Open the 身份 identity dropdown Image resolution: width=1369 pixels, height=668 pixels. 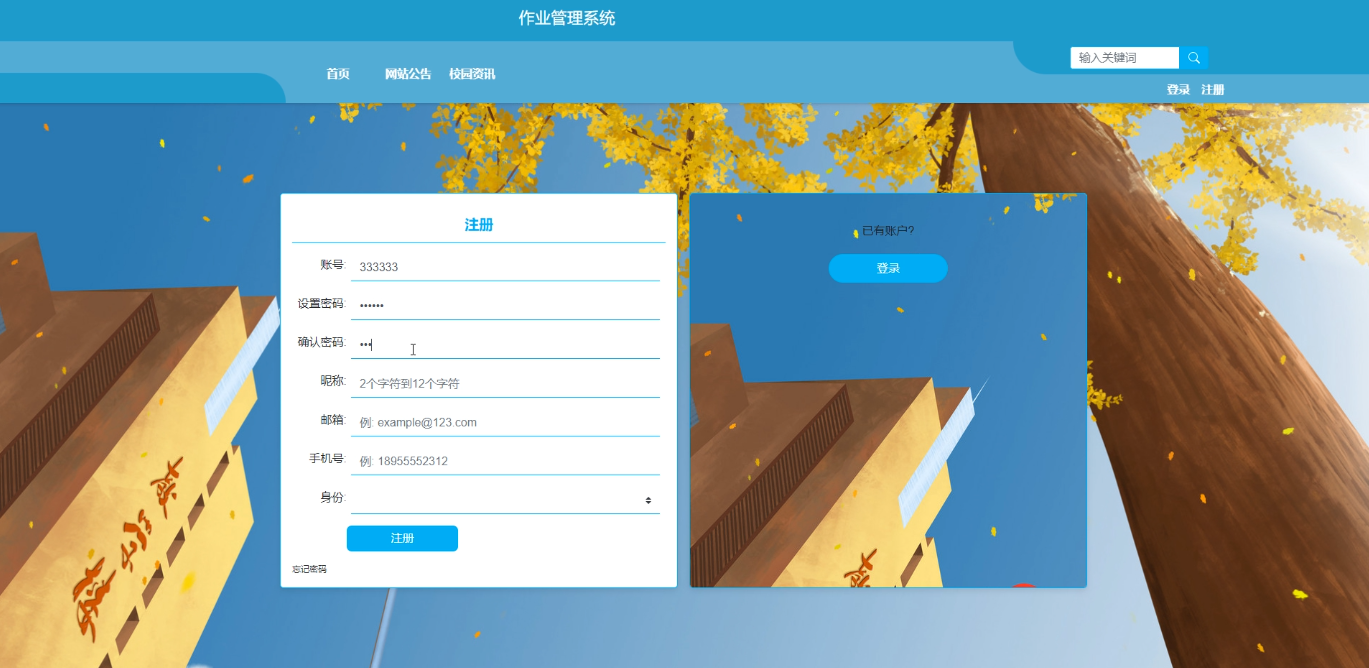tap(505, 499)
